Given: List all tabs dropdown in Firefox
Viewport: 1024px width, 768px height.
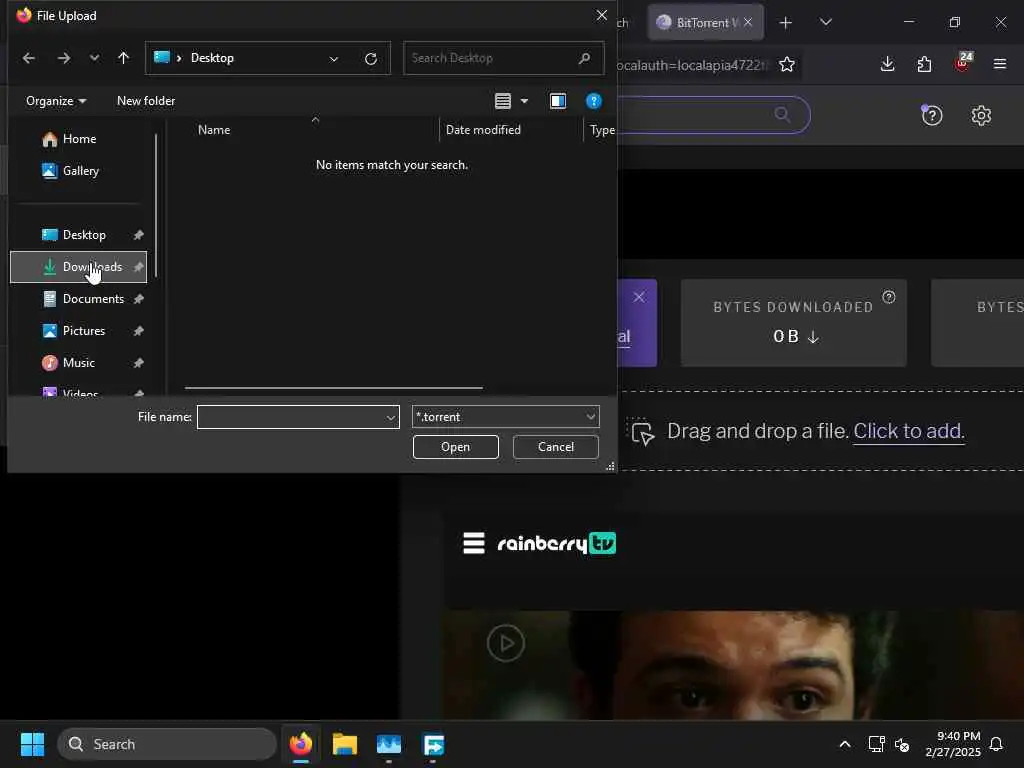Looking at the screenshot, I should pos(825,22).
